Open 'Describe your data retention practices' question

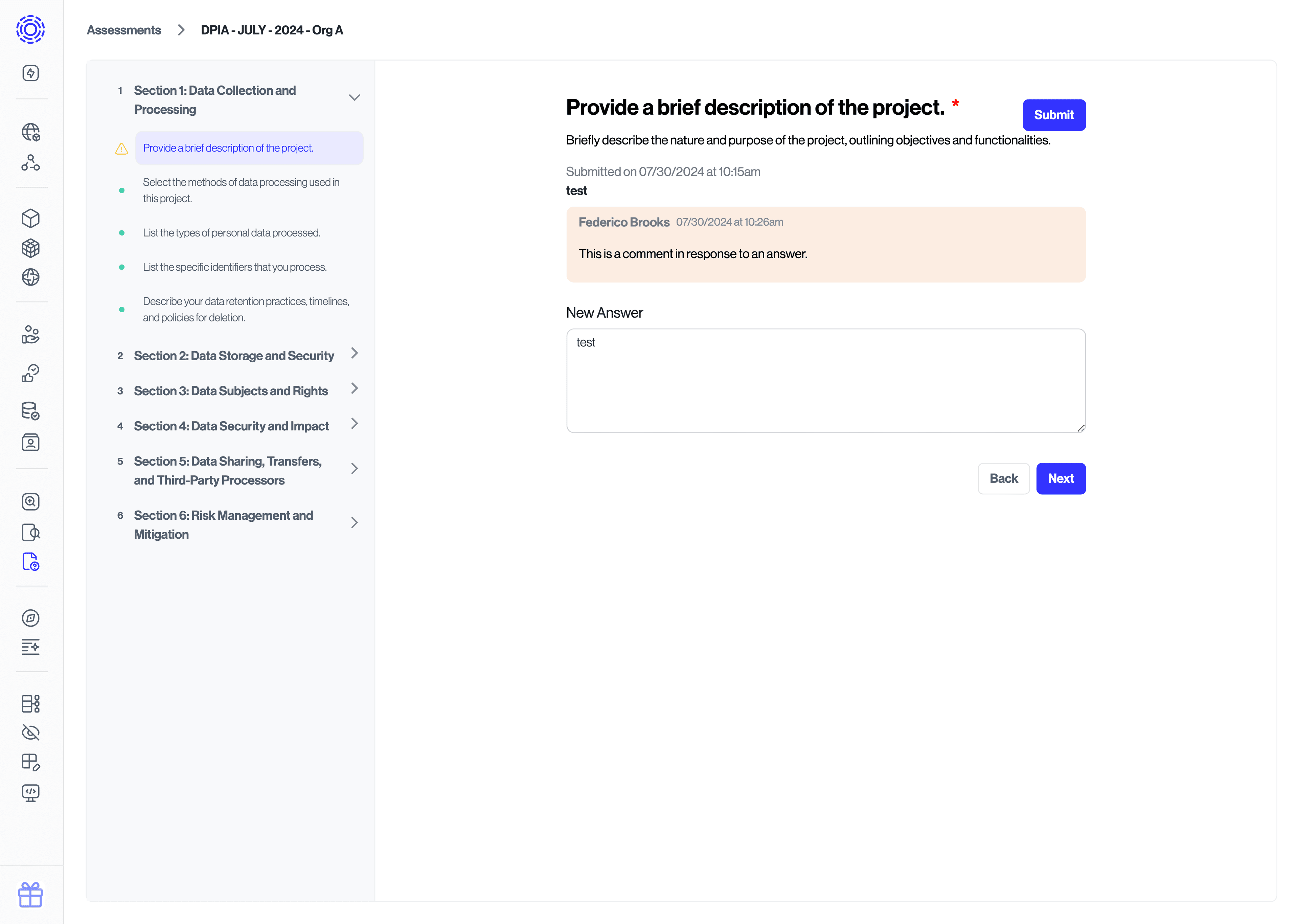[246, 310]
